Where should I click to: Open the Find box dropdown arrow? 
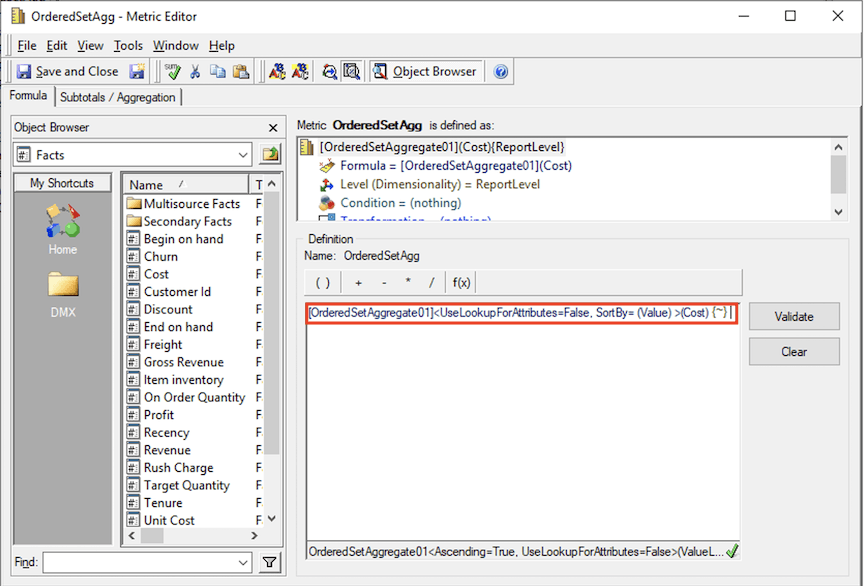tap(244, 564)
